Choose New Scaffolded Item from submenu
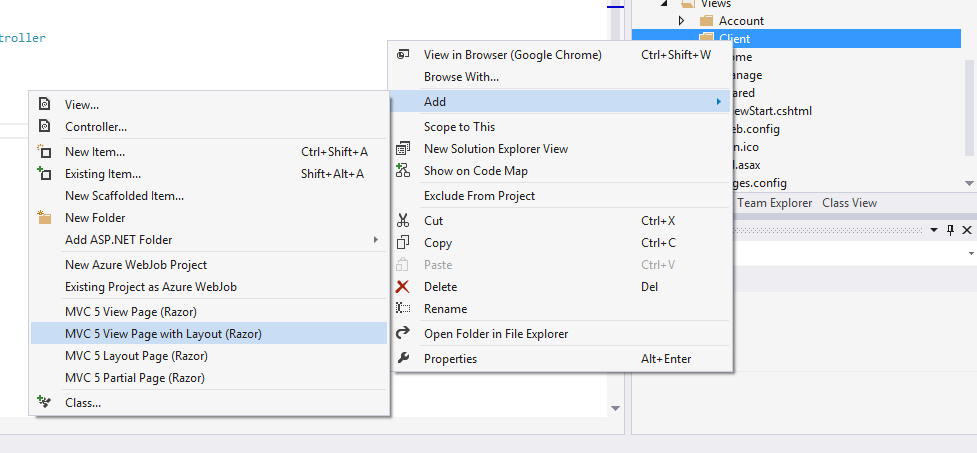The image size is (977, 453). click(x=124, y=195)
